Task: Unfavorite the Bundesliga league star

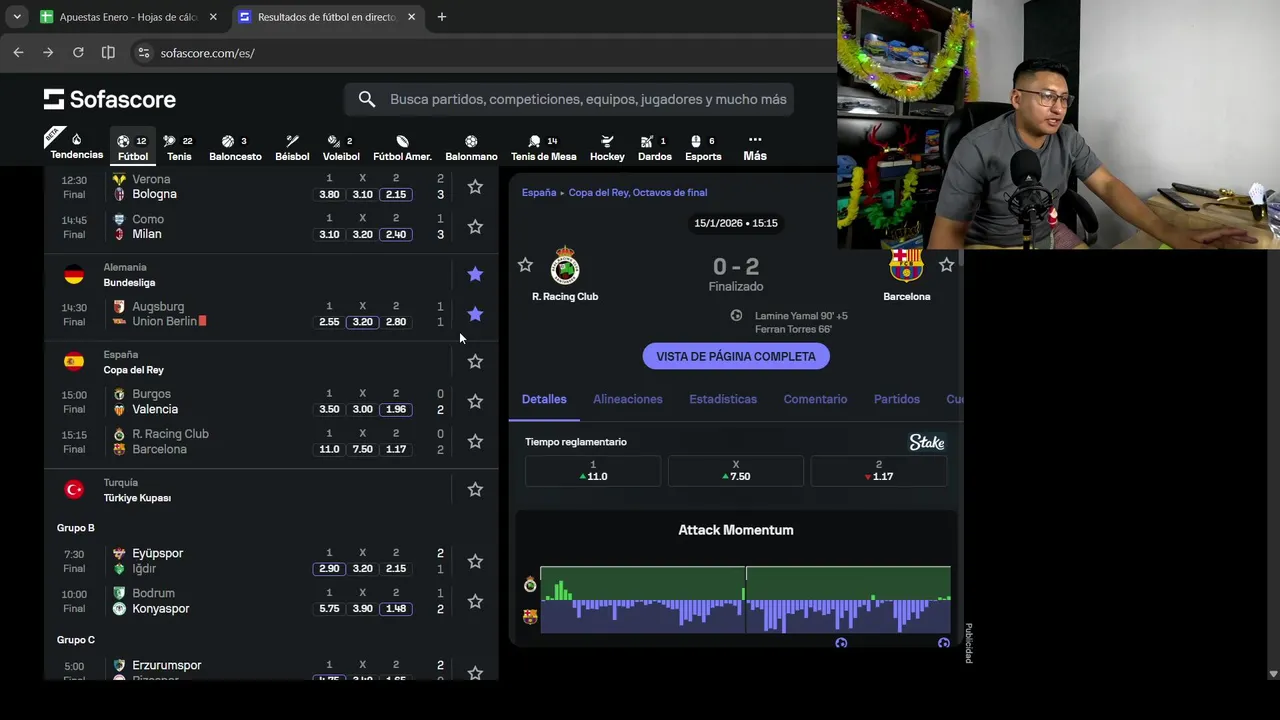Action: [475, 274]
